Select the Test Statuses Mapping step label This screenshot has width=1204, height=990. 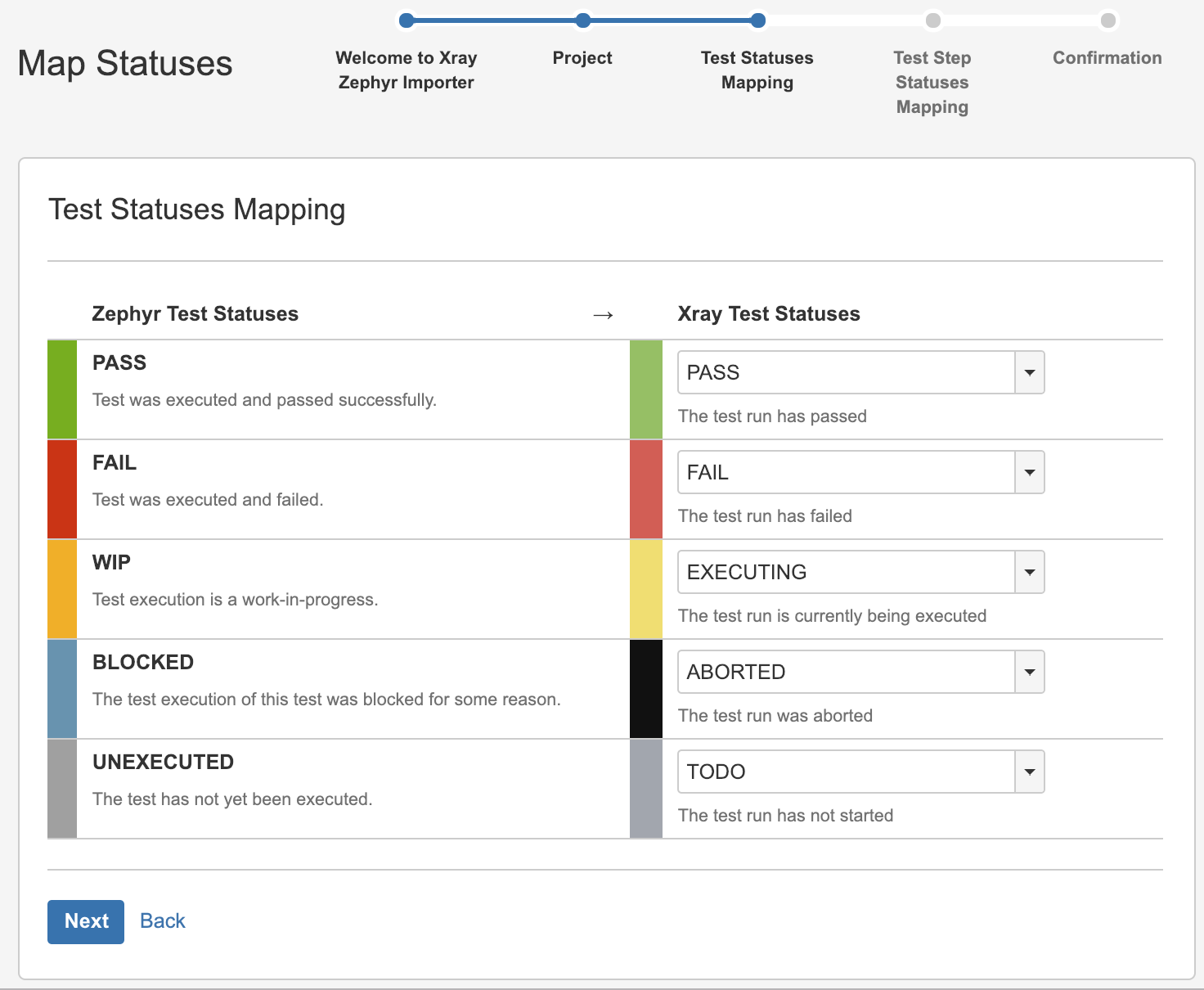757,70
